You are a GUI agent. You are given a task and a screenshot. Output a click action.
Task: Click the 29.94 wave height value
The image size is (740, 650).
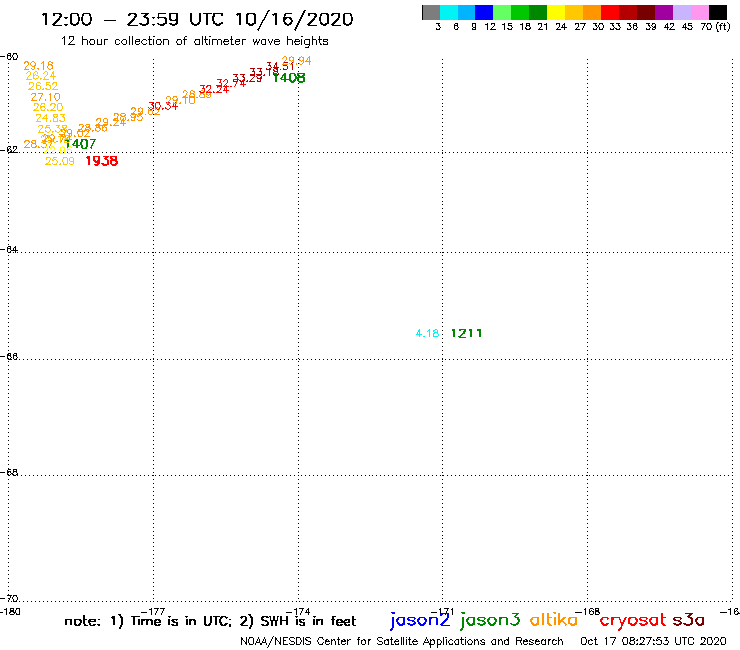pyautogui.click(x=296, y=60)
